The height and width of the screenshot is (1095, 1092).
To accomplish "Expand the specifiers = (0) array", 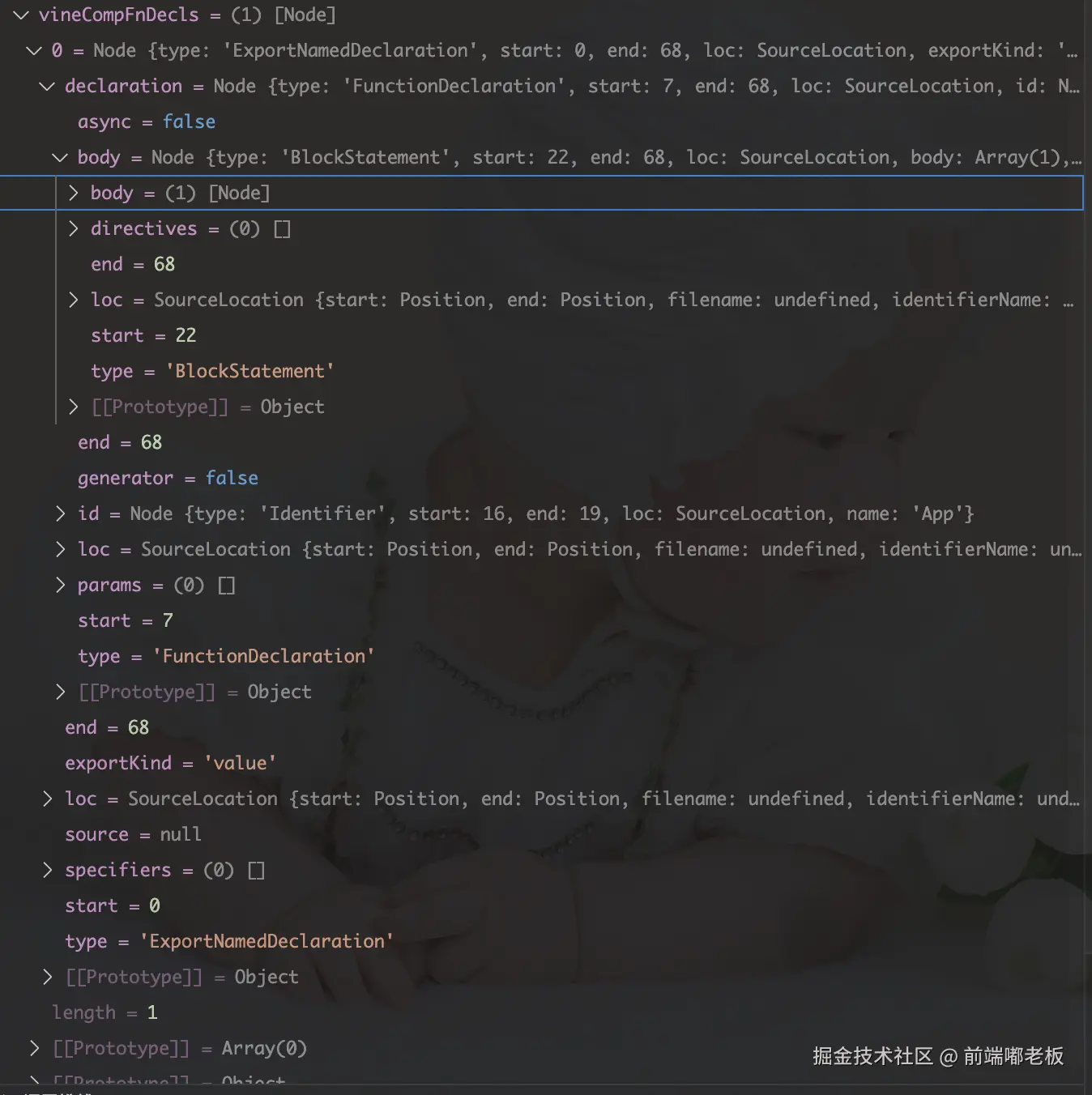I will 47,870.
